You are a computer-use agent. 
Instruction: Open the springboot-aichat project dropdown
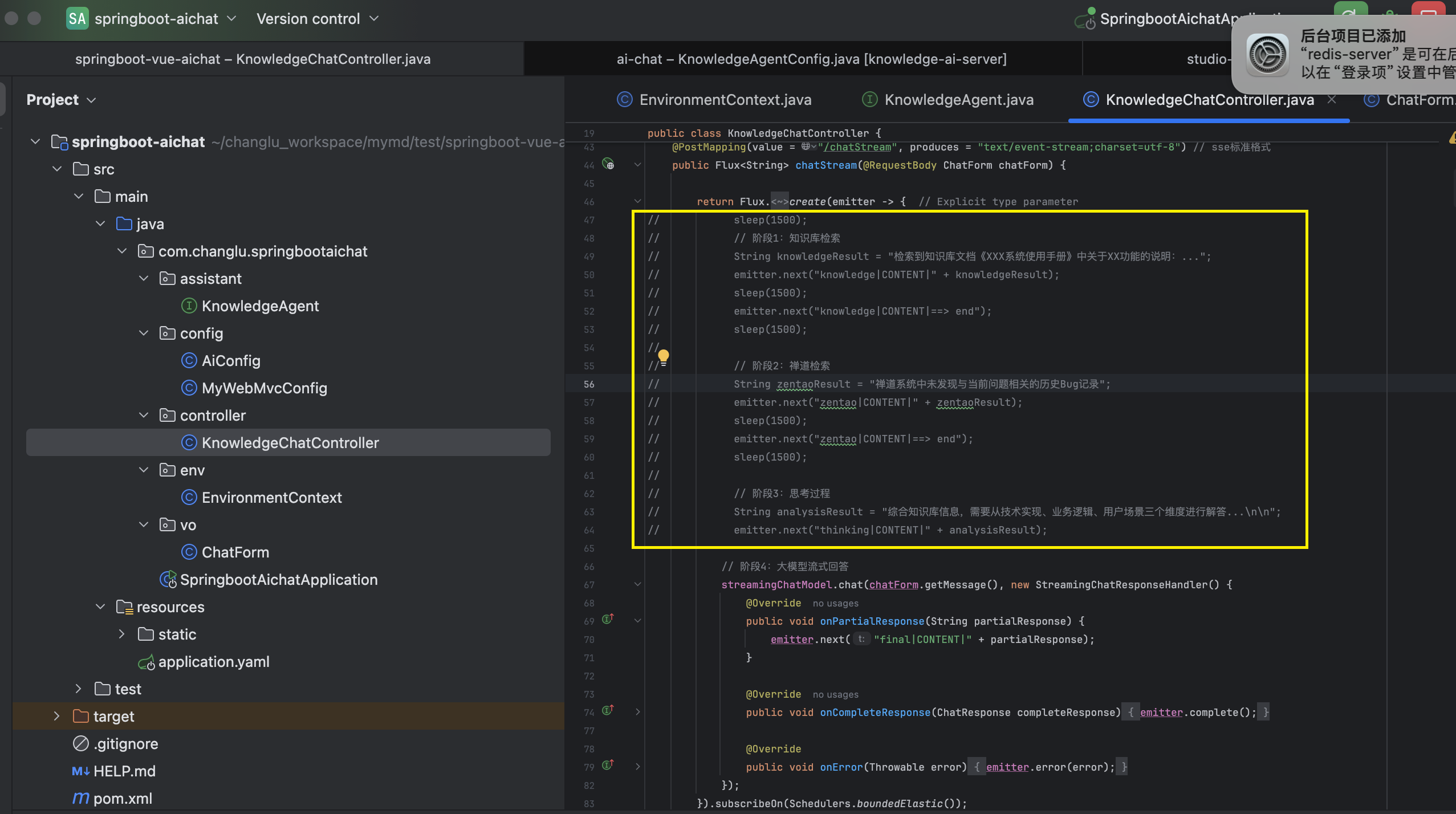point(165,19)
